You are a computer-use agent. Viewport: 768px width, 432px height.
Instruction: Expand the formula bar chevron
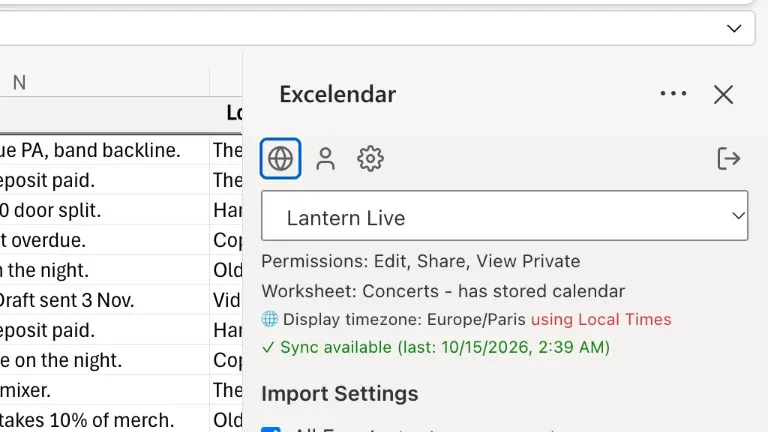click(734, 28)
